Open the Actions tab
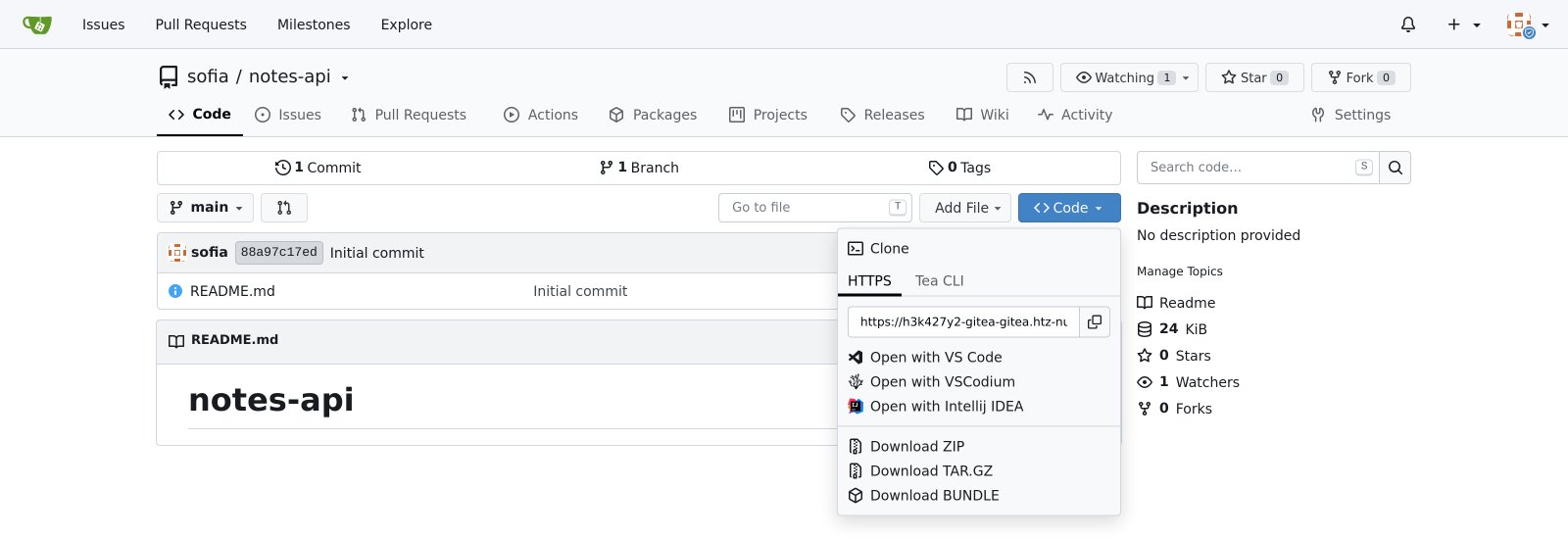1568x539 pixels. pos(541,115)
